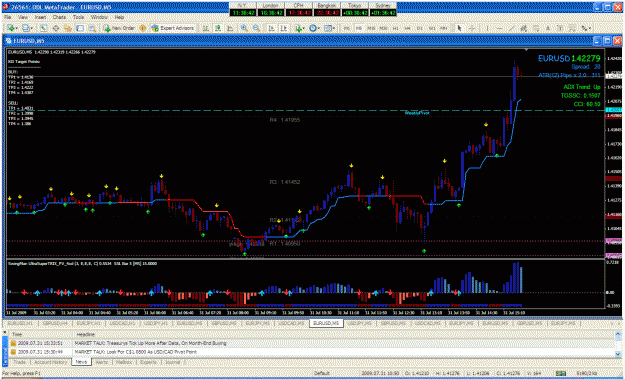Image resolution: width=625 pixels, height=379 pixels.
Task: Switch to the Mailbox tab
Action: click(x=124, y=362)
